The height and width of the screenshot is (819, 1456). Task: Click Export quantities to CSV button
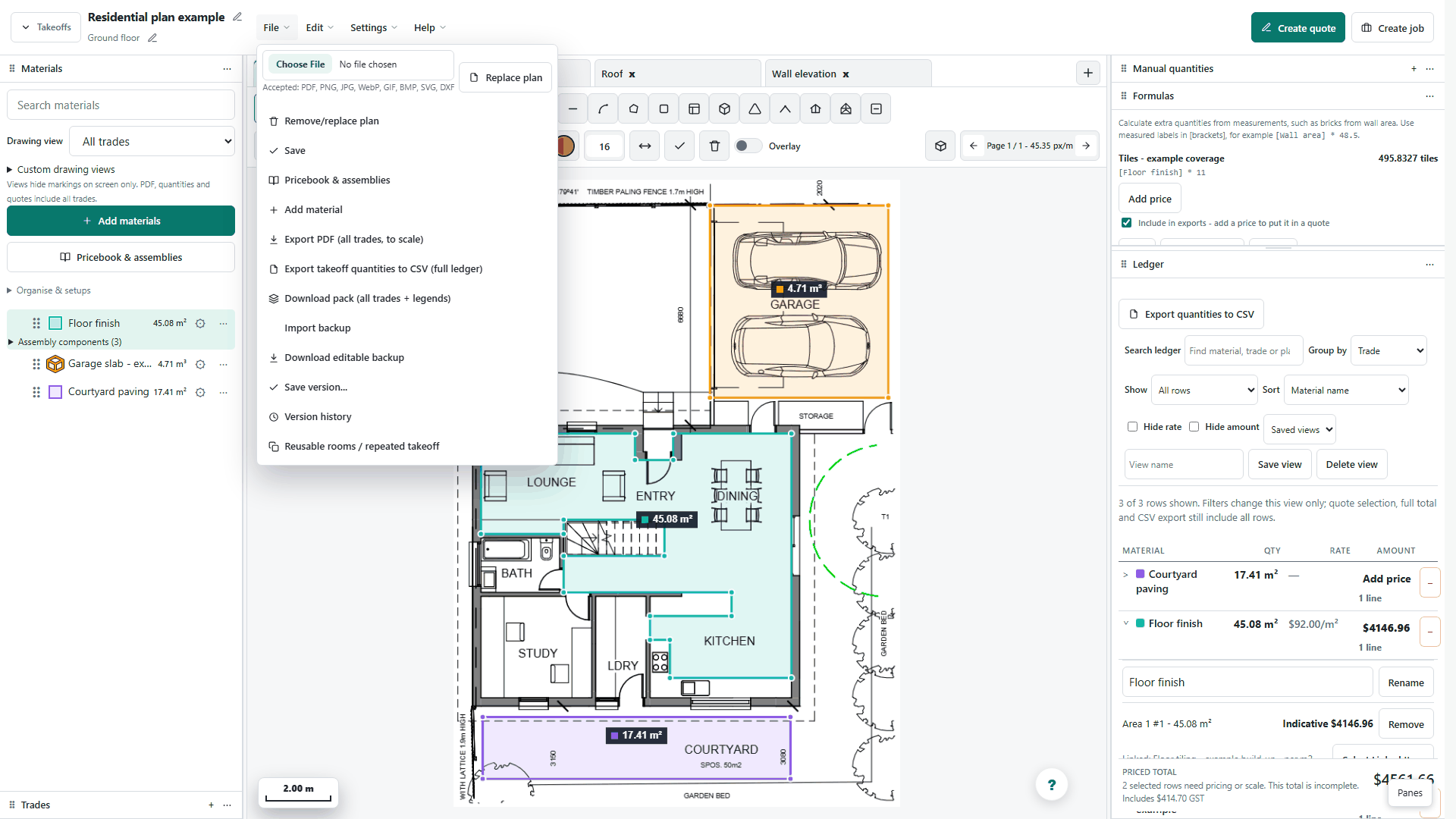pos(1191,314)
